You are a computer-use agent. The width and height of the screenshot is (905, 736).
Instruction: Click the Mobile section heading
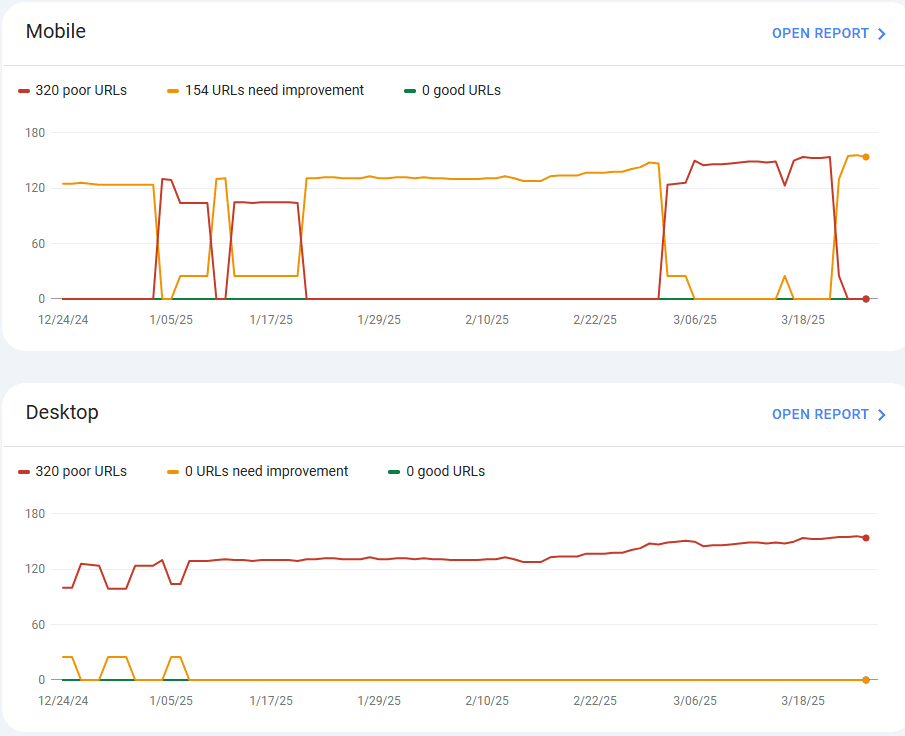click(56, 31)
